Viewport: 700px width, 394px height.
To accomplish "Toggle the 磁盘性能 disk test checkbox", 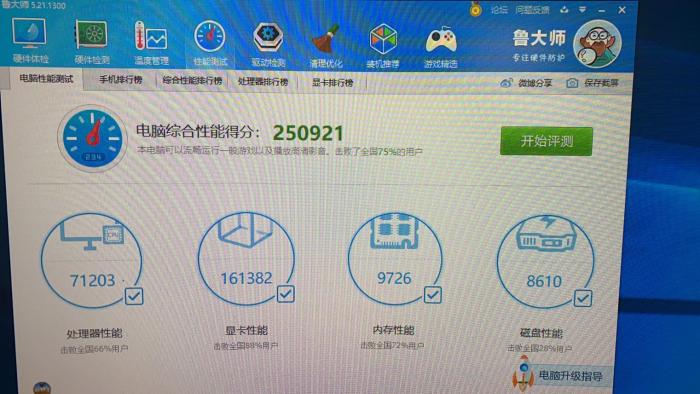I will pos(583,298).
